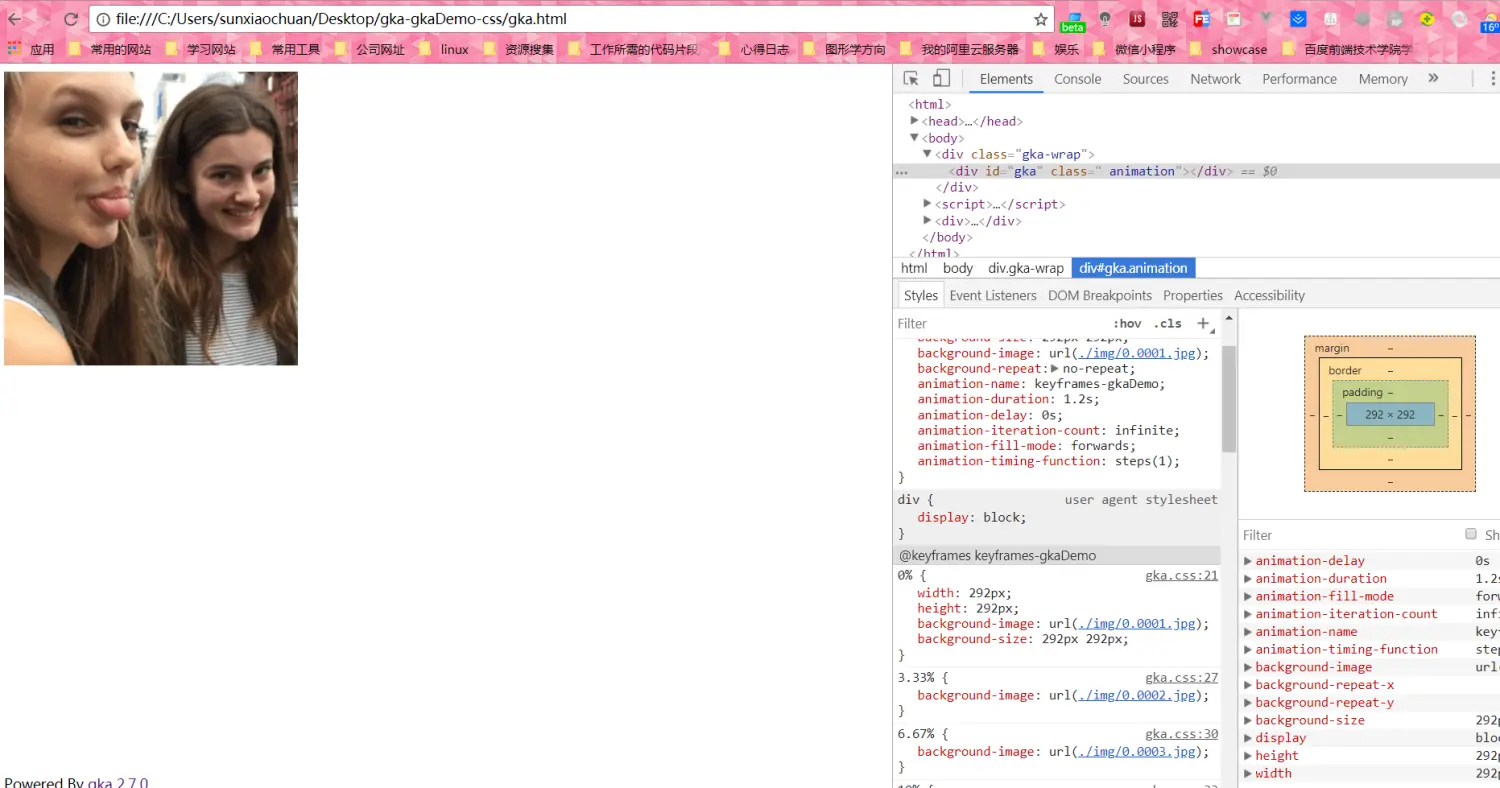Follow the gka 2.7.0 link
1500x788 pixels.
point(118,782)
